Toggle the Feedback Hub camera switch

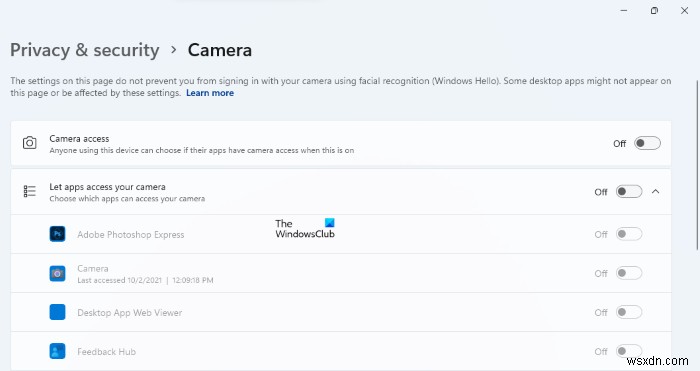click(629, 351)
